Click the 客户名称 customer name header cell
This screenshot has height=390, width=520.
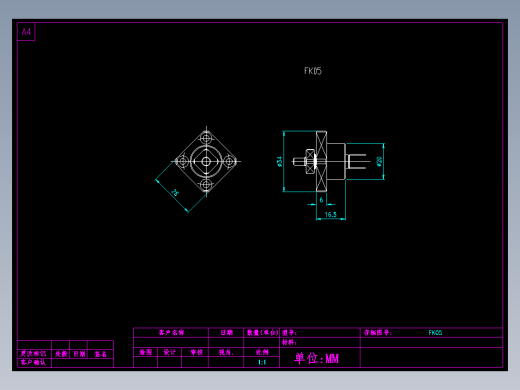tap(171, 332)
